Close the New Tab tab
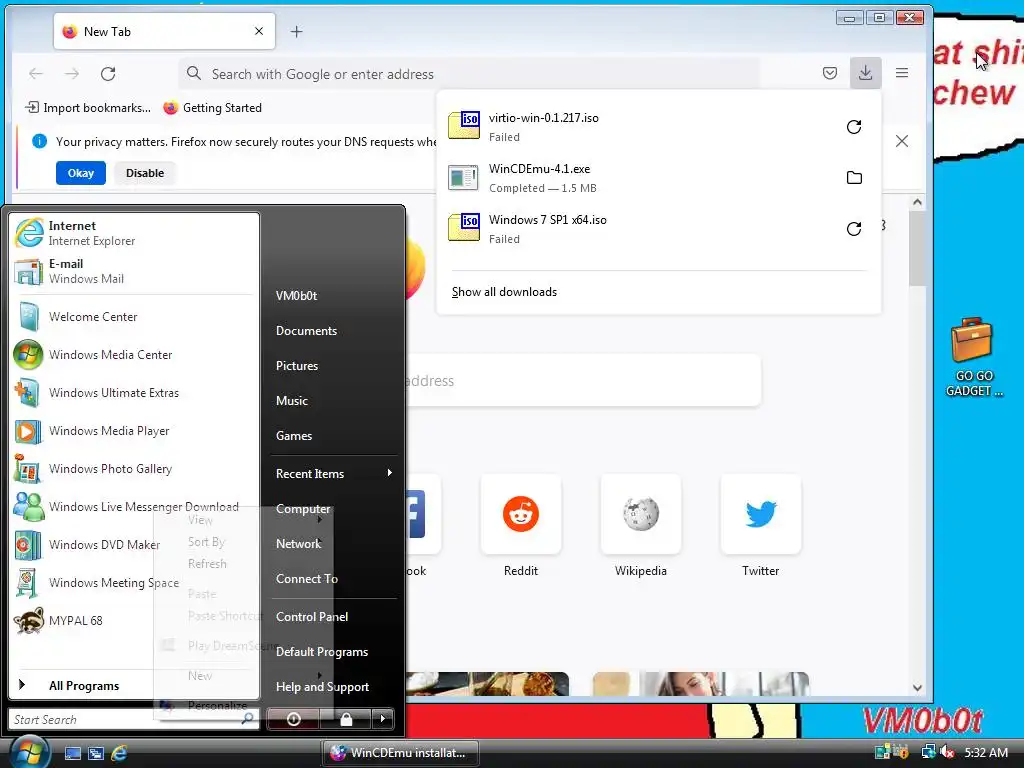The height and width of the screenshot is (768, 1024). point(259,31)
